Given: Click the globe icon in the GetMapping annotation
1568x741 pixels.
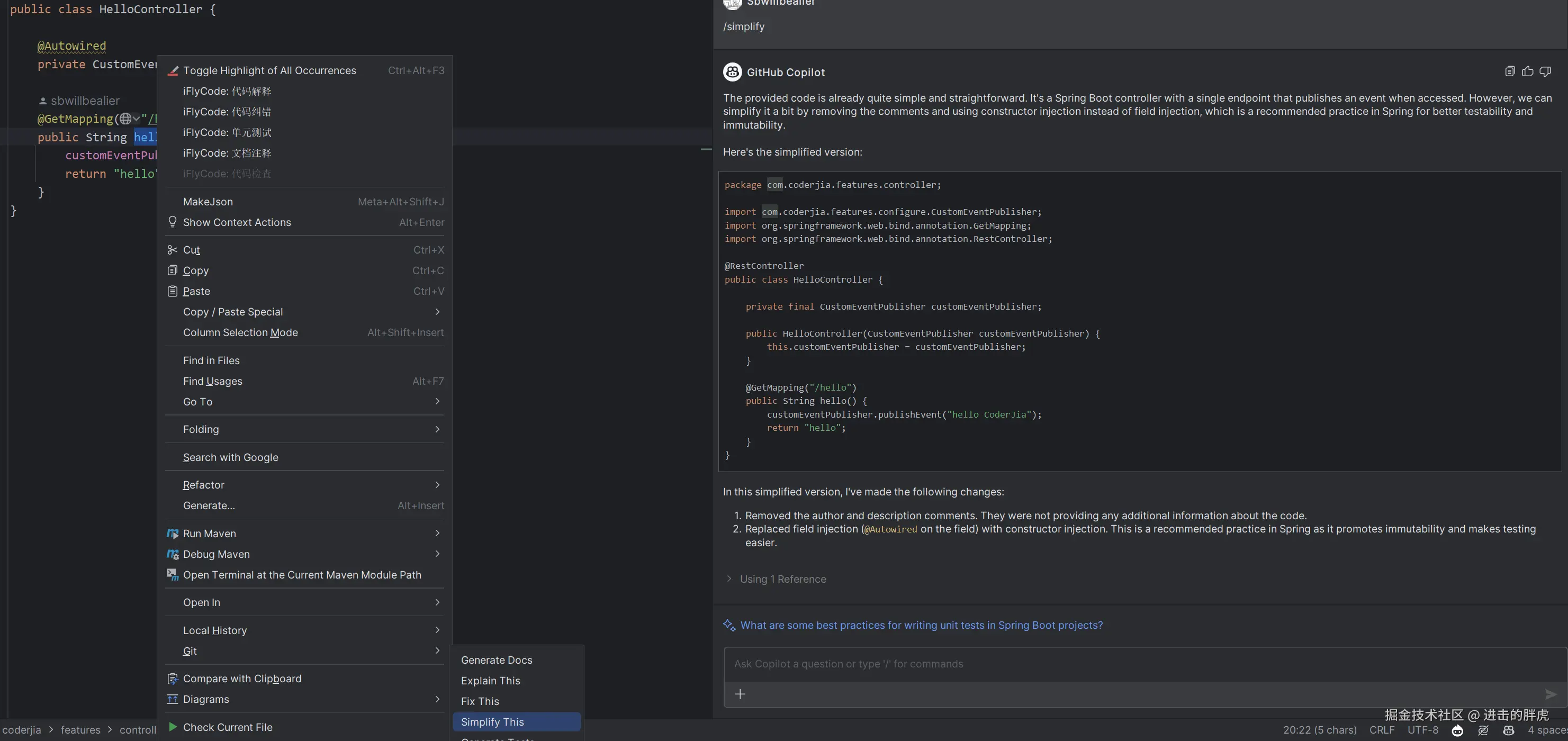Looking at the screenshot, I should tap(125, 119).
